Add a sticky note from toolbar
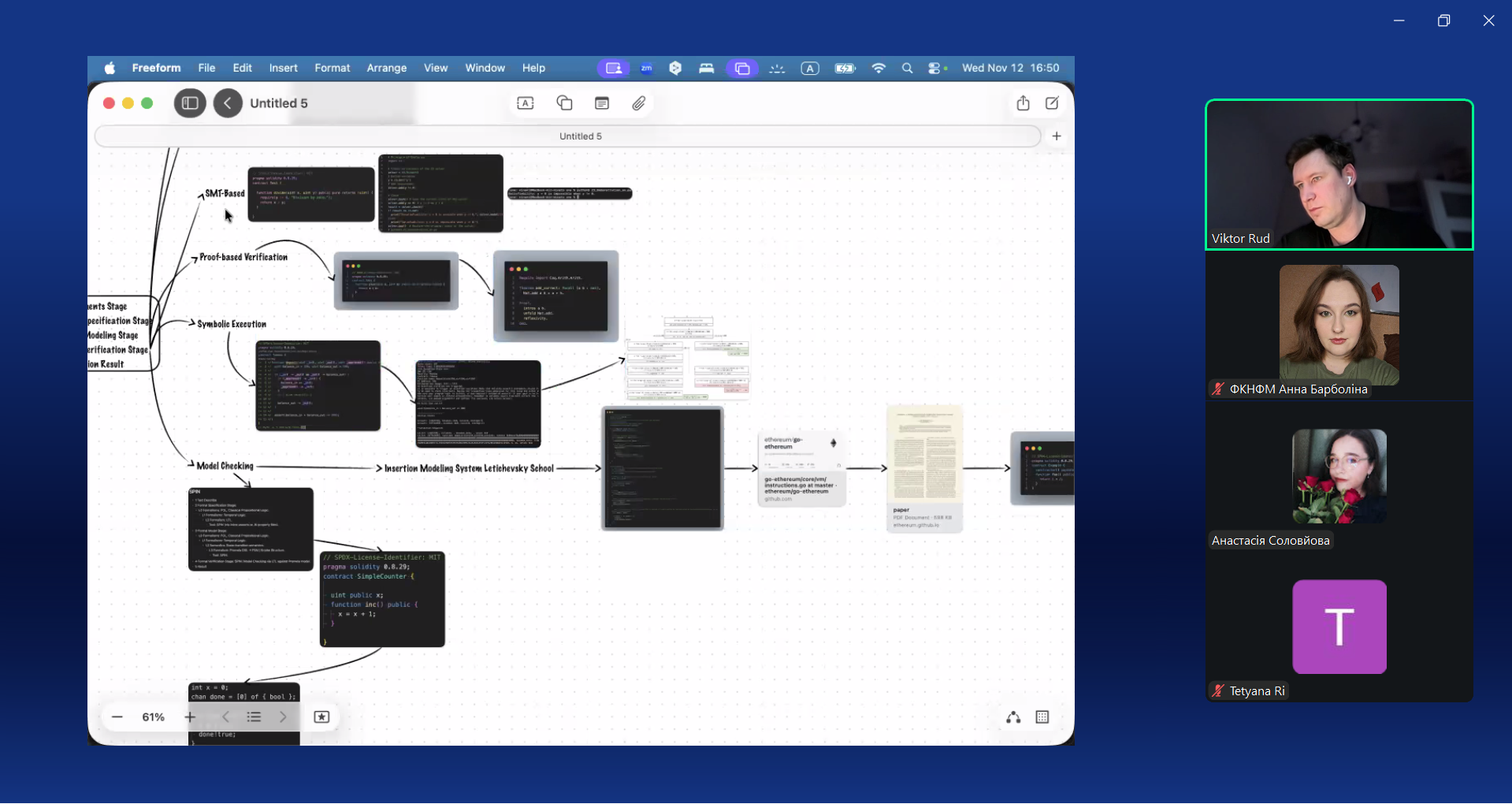The height and width of the screenshot is (804, 1512). (x=602, y=103)
